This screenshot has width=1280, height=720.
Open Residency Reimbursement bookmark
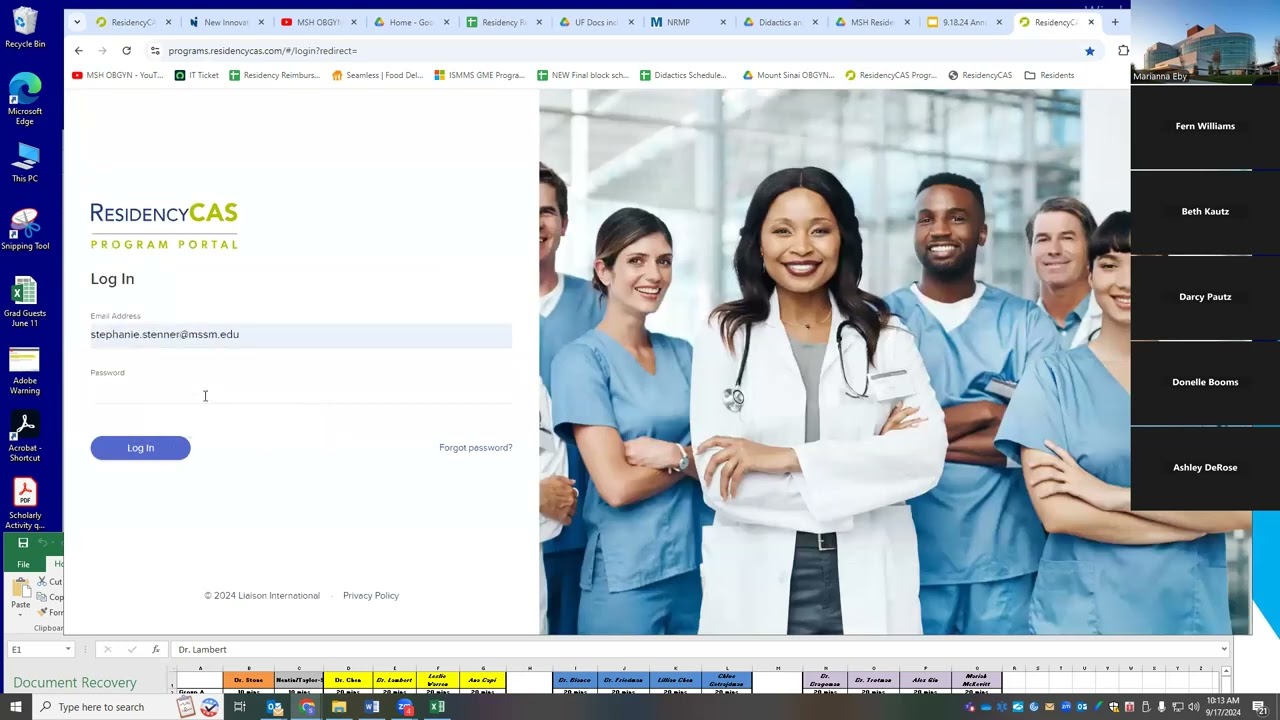tap(275, 75)
